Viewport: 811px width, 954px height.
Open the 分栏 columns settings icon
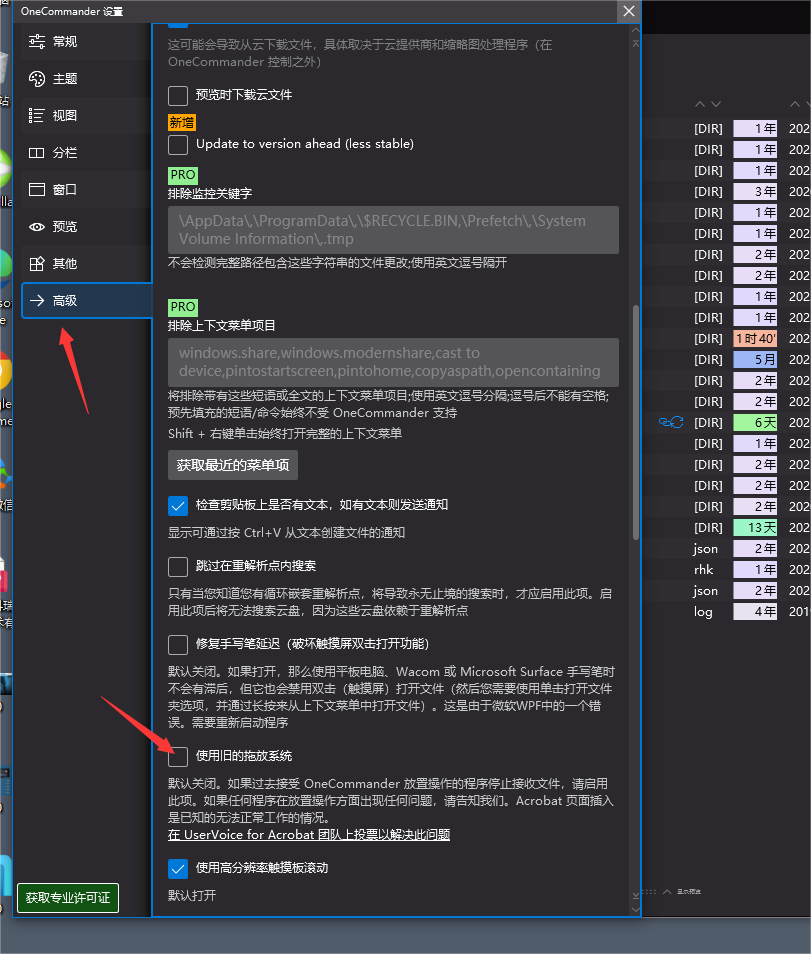click(37, 152)
